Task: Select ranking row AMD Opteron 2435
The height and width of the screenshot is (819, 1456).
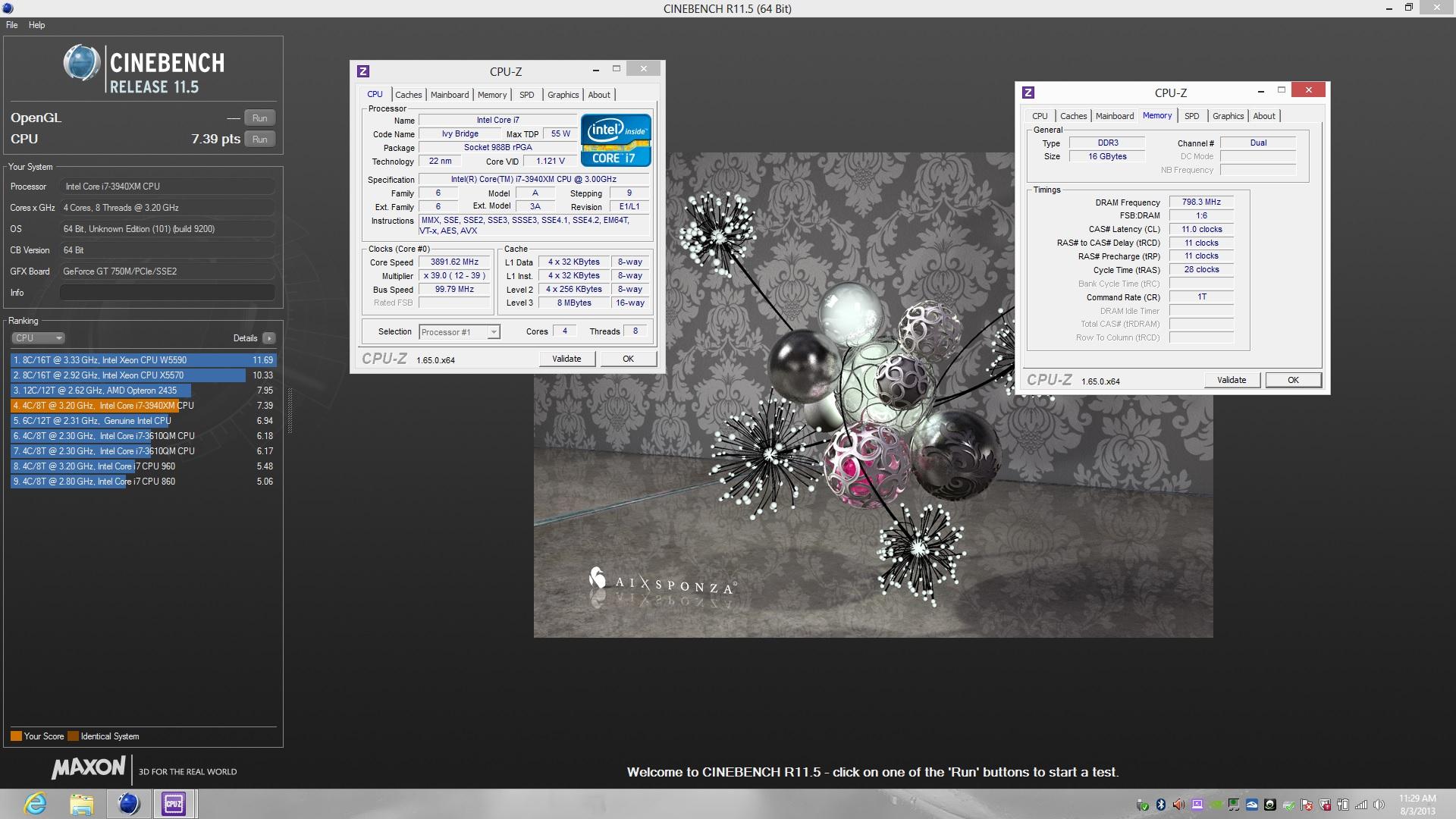Action: coord(143,391)
